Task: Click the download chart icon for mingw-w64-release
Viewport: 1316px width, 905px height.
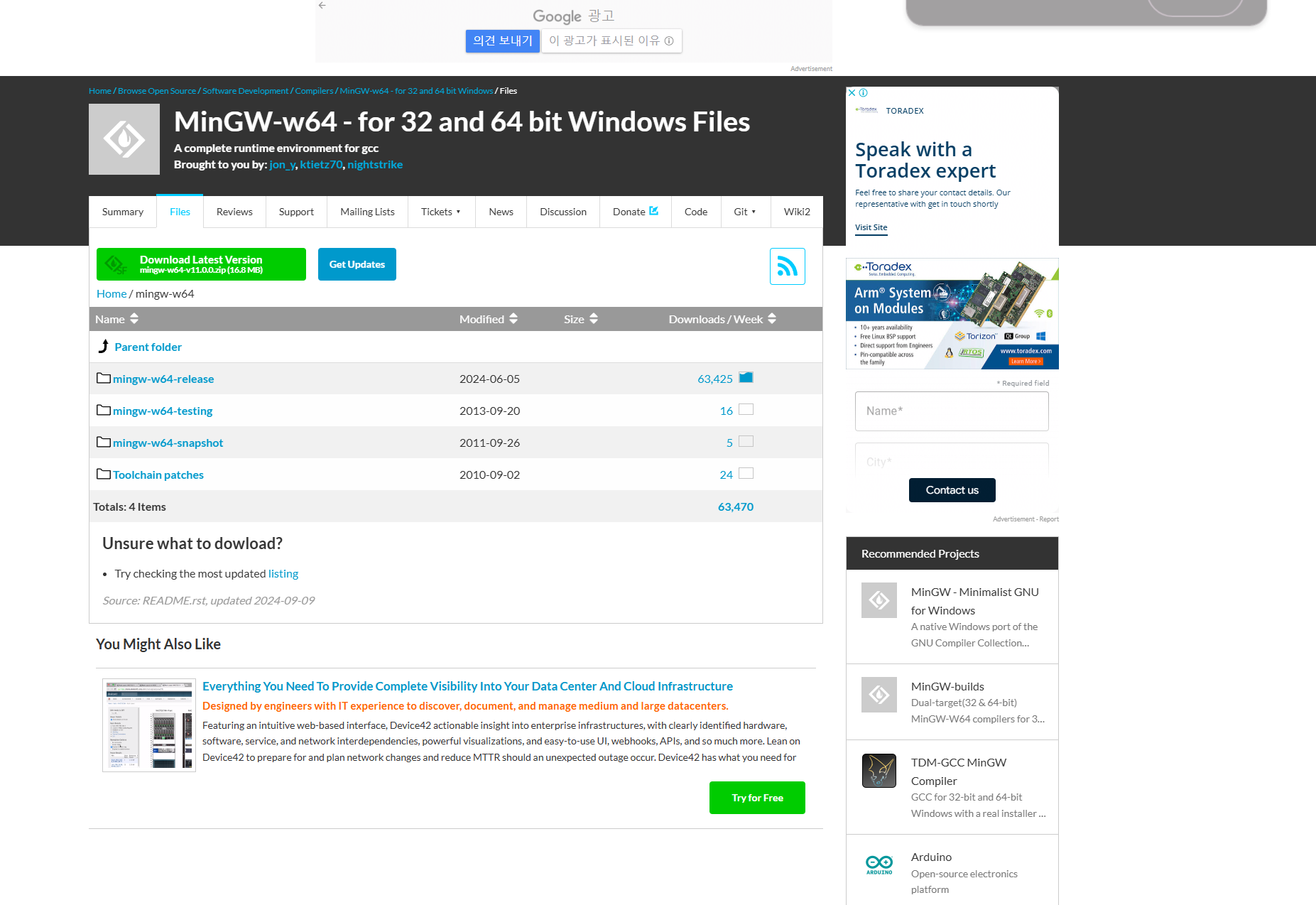Action: (x=746, y=377)
